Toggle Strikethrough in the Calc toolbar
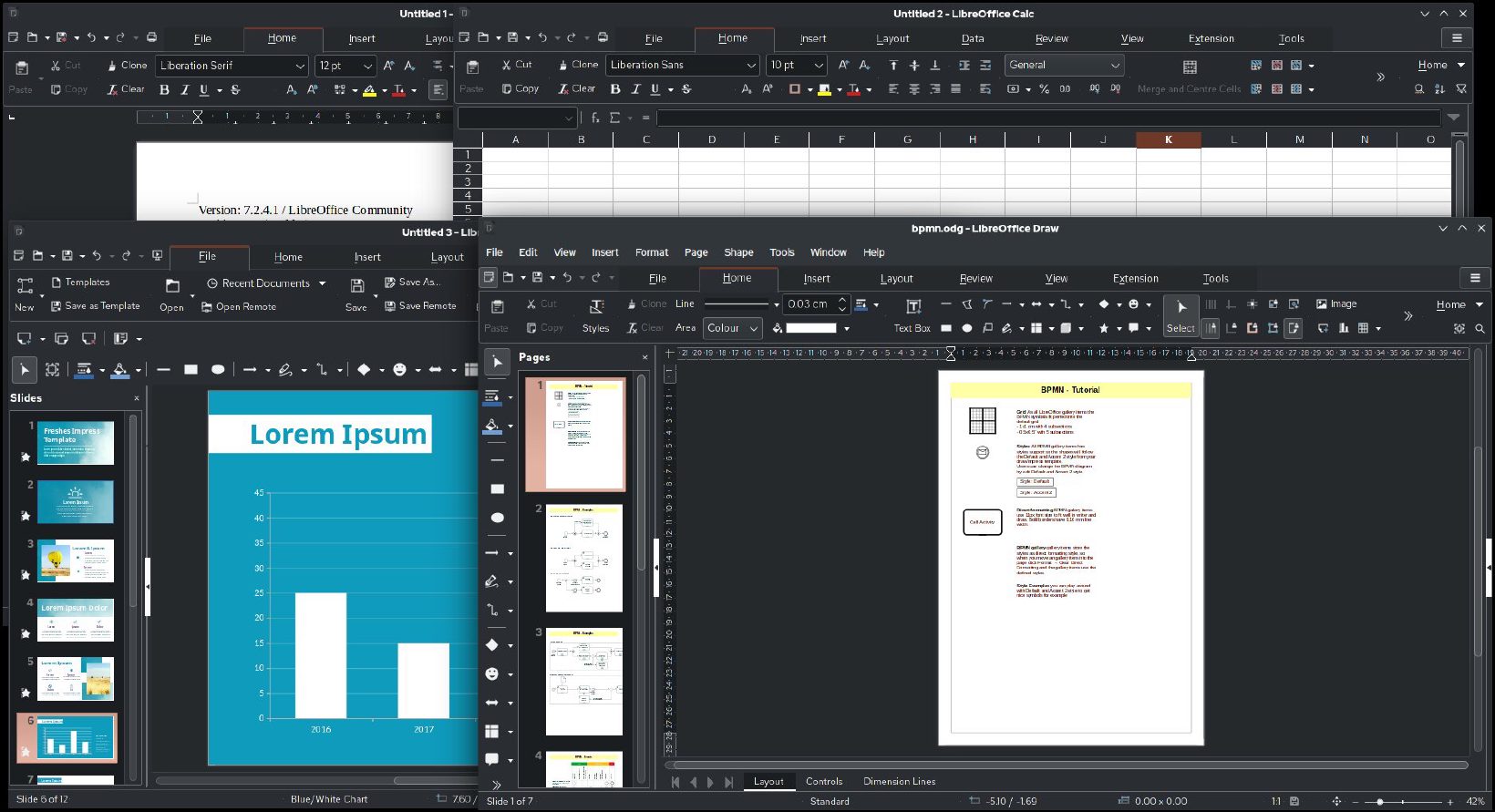 [x=686, y=89]
